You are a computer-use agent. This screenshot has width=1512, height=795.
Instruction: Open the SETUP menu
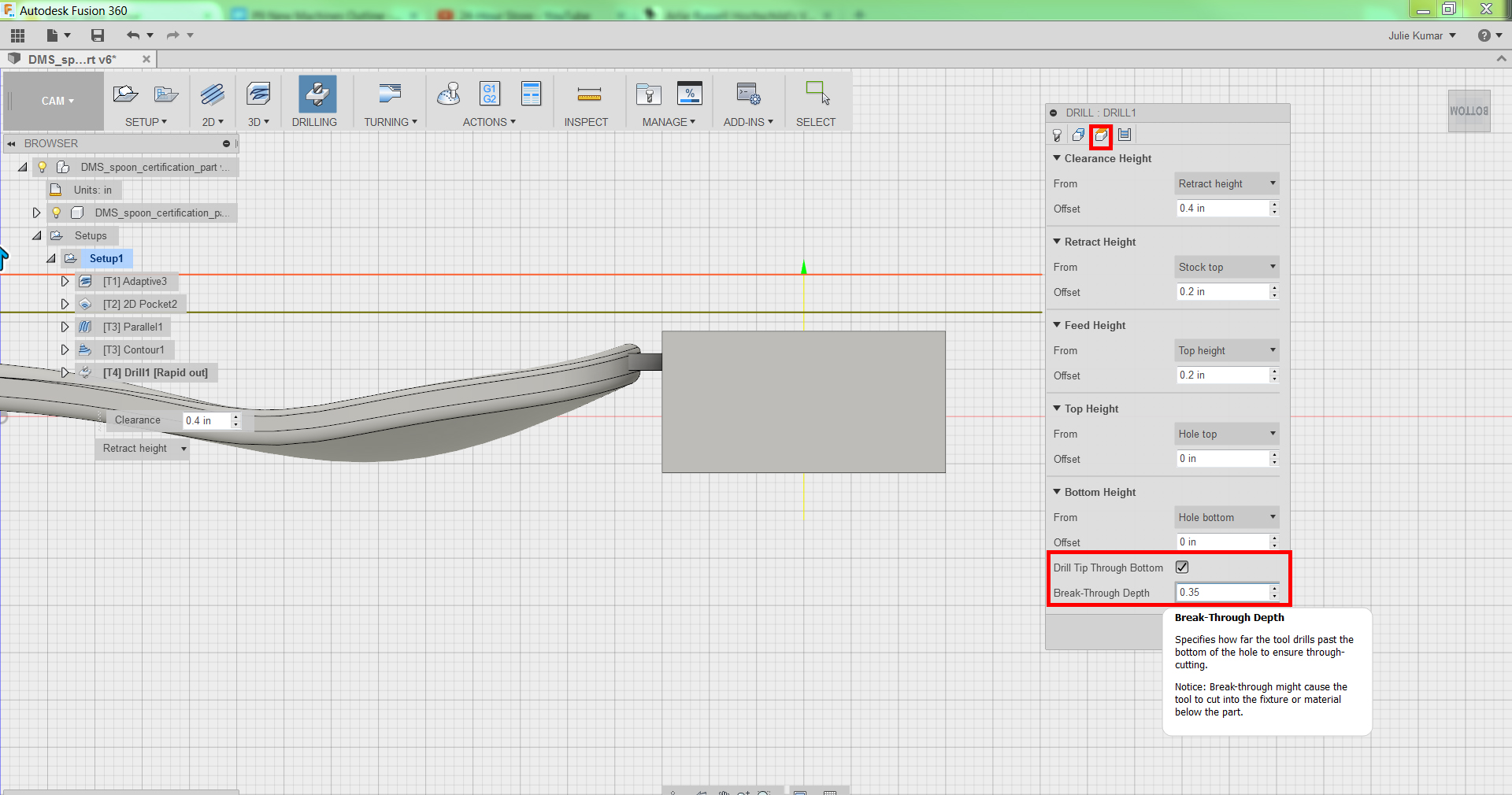pyautogui.click(x=146, y=122)
